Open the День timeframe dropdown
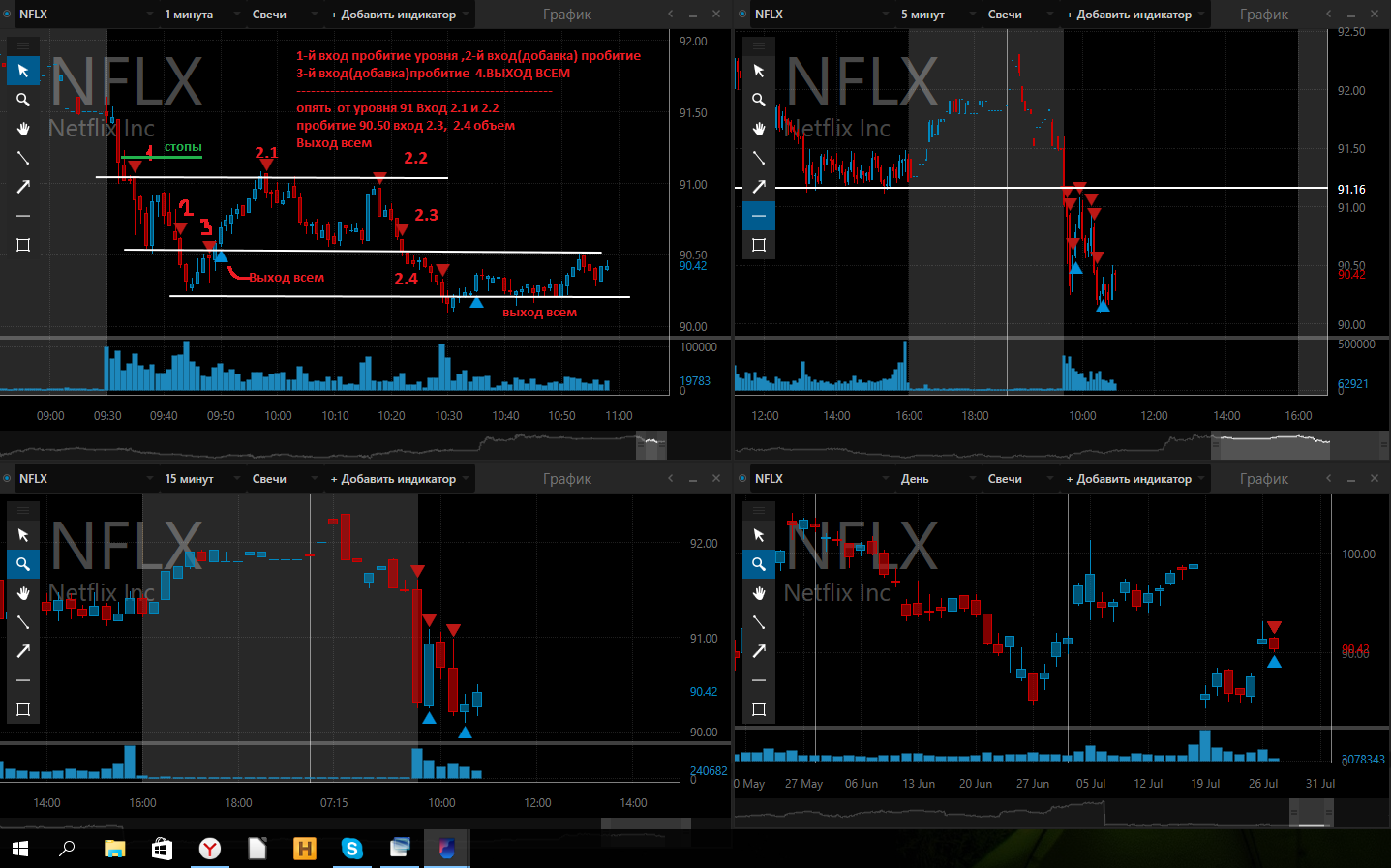This screenshot has width=1391, height=868. tap(937, 479)
